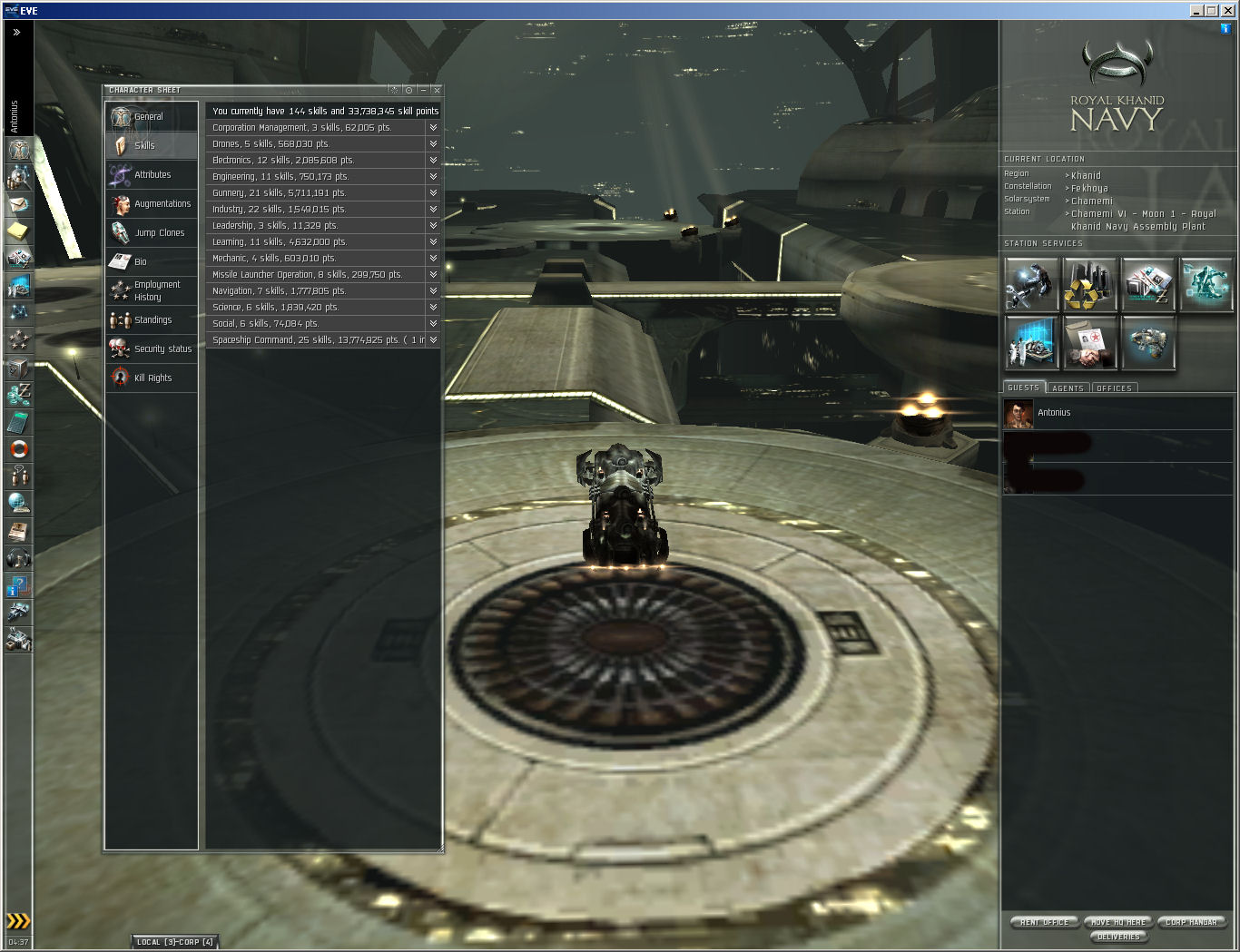
Task: Open the tutorials info-question icon in Neocom
Action: (18, 585)
